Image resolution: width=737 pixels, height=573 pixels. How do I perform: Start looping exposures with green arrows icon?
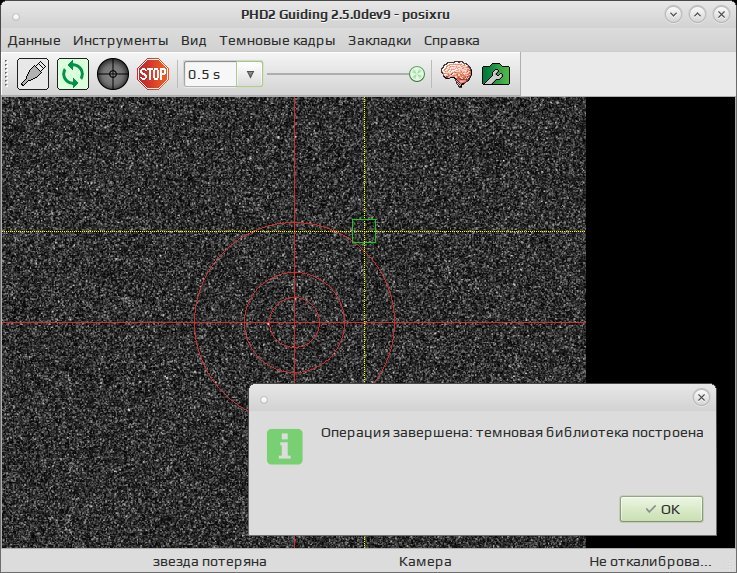coord(73,74)
